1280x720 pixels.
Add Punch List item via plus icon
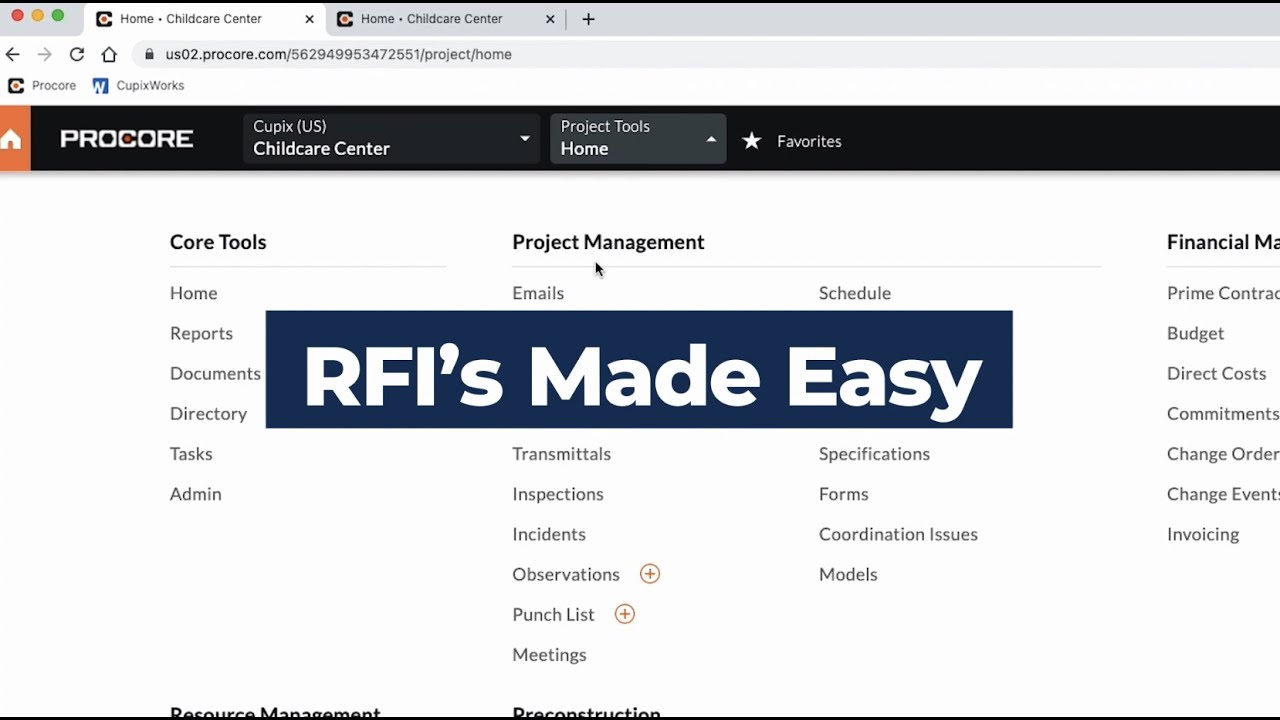625,614
